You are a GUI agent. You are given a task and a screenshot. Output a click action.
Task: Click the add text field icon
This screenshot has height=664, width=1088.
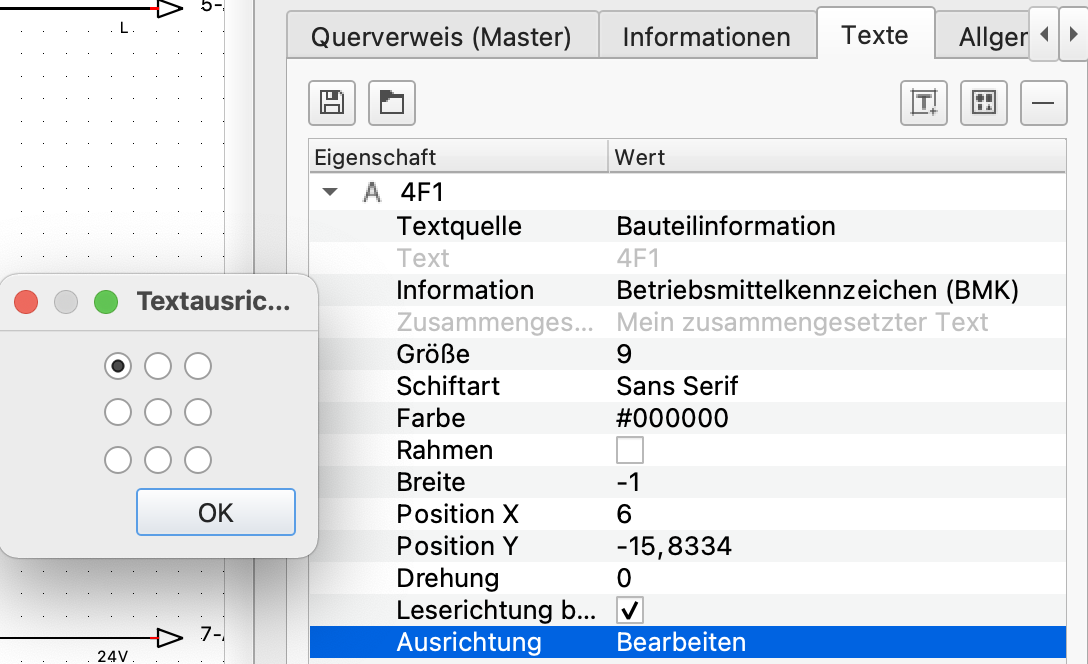tap(924, 103)
